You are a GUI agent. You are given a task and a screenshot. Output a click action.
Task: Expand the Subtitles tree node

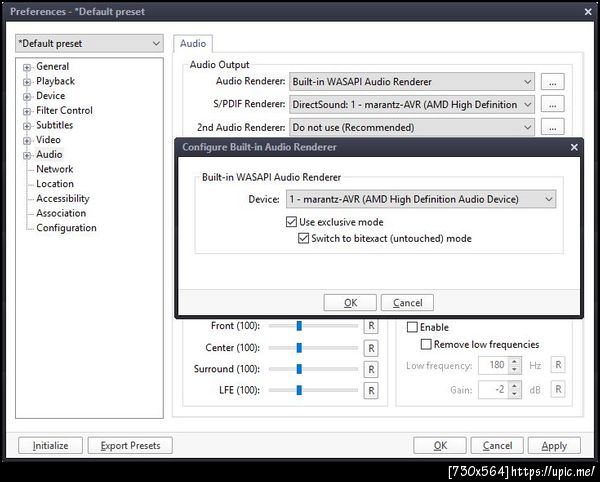pos(27,126)
